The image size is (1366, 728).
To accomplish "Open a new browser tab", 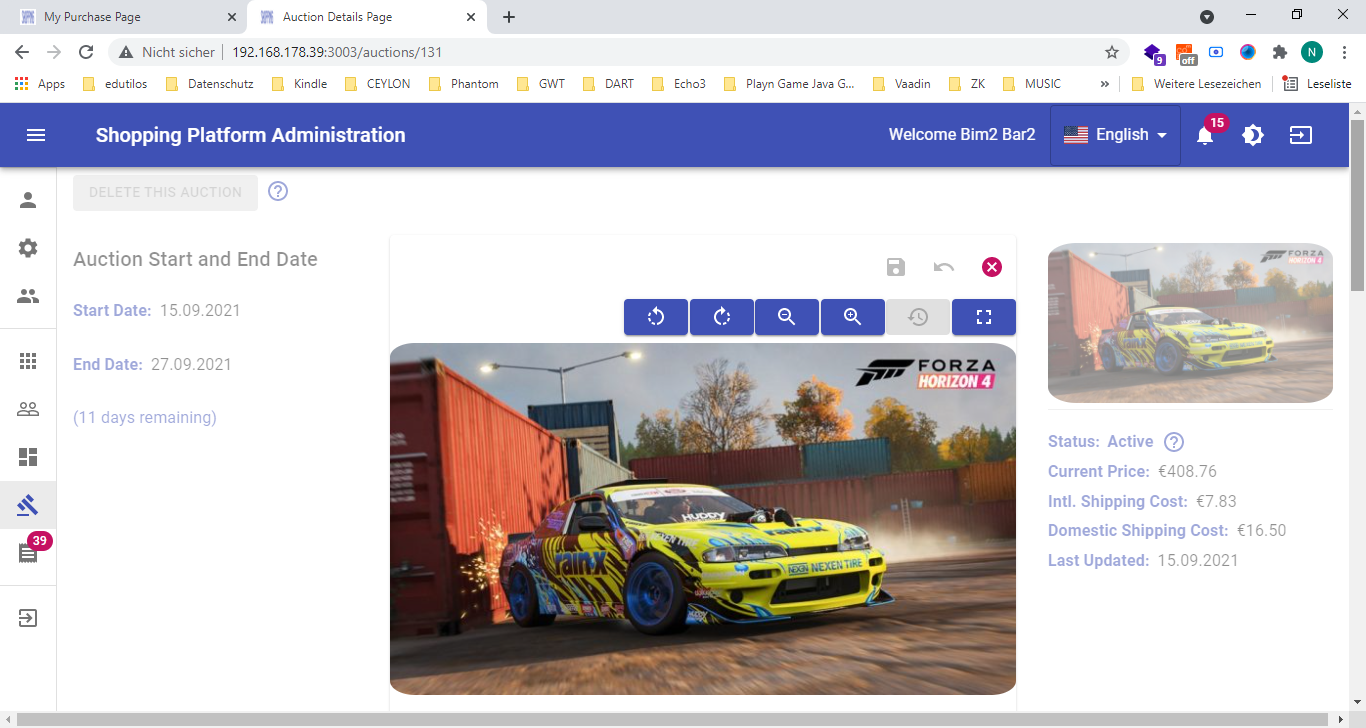I will pos(509,17).
